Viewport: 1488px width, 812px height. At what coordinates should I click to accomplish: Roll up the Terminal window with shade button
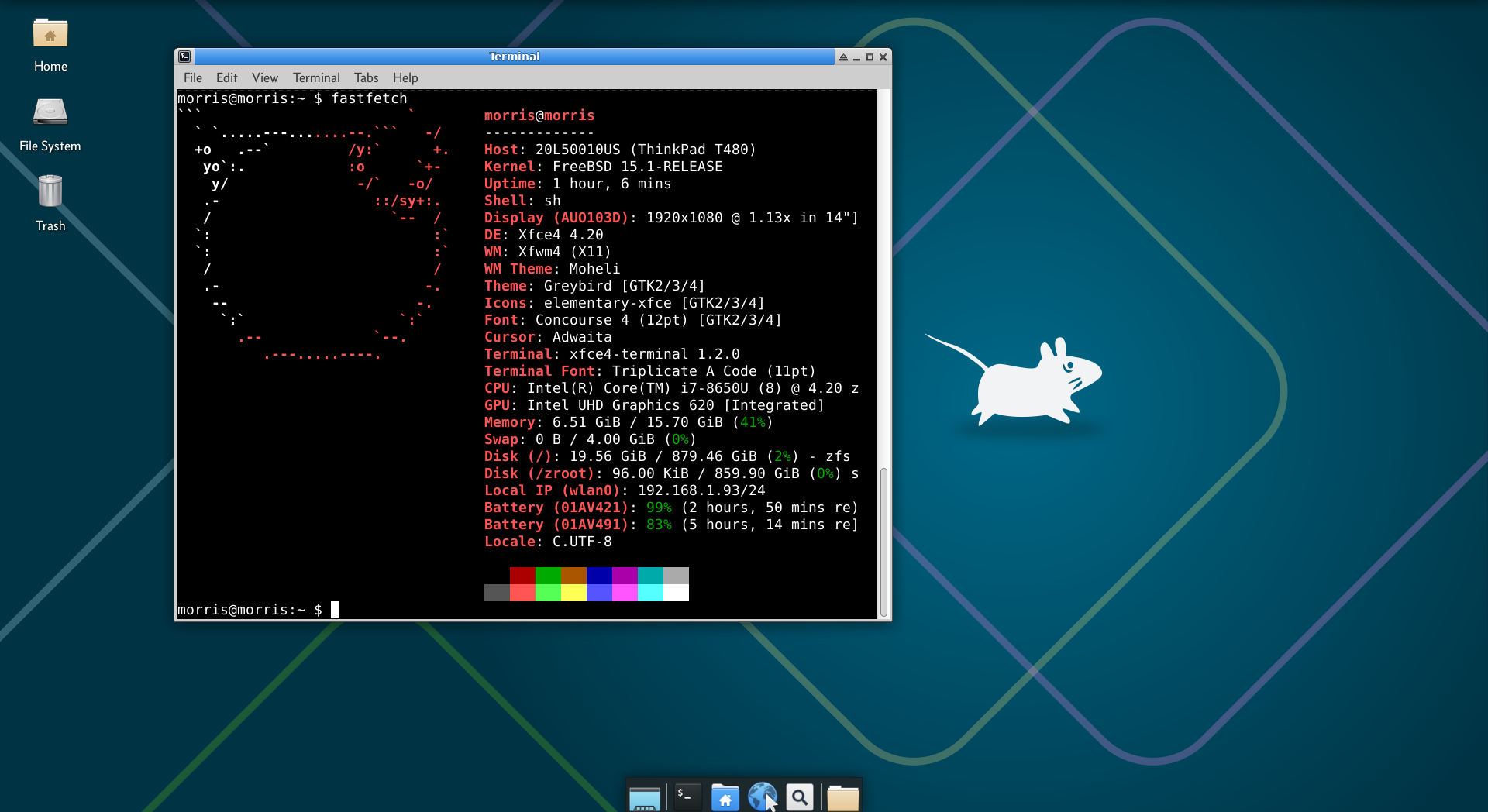pyautogui.click(x=843, y=57)
